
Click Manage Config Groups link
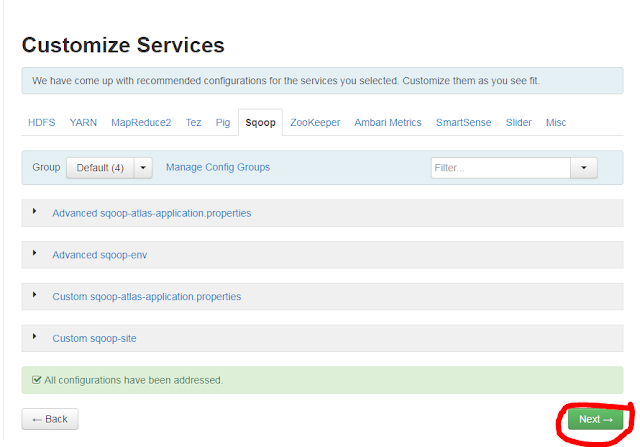(x=218, y=167)
